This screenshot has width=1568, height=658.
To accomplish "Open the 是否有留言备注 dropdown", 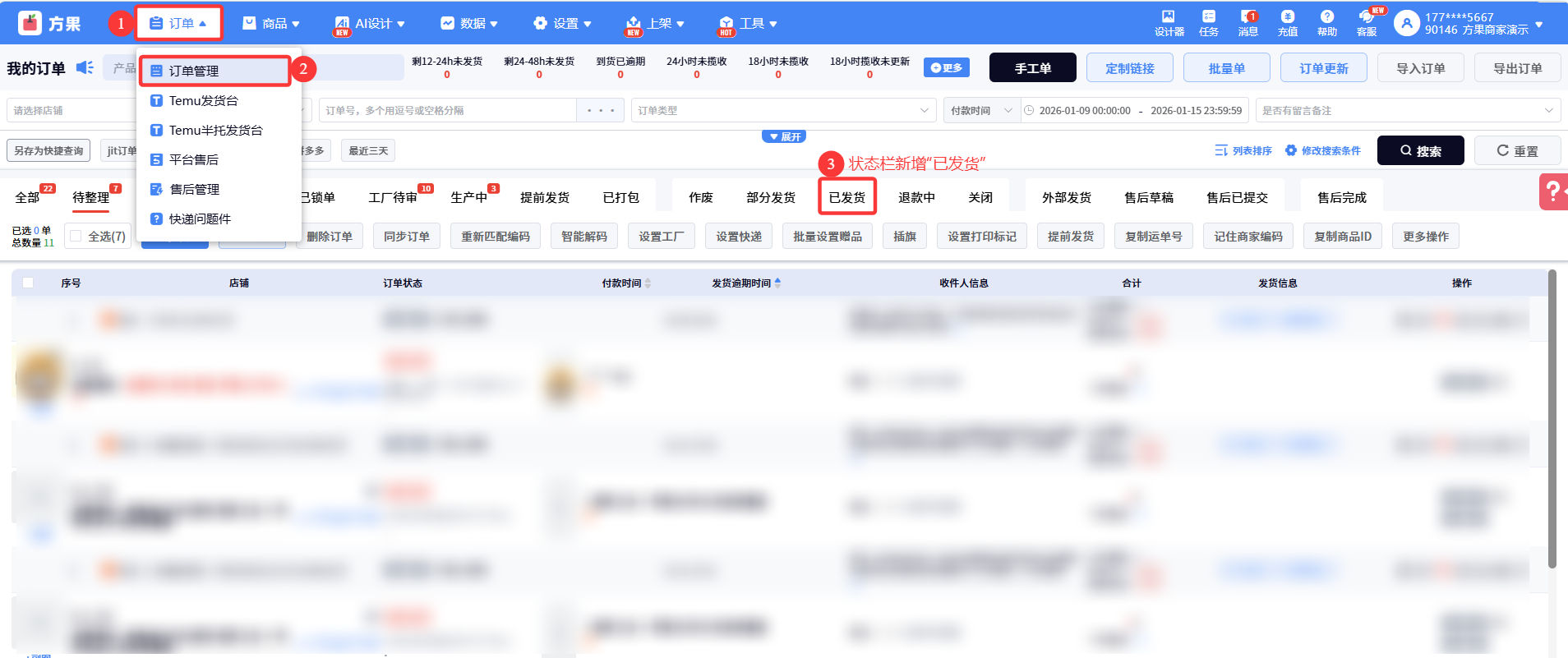I will coord(1408,110).
